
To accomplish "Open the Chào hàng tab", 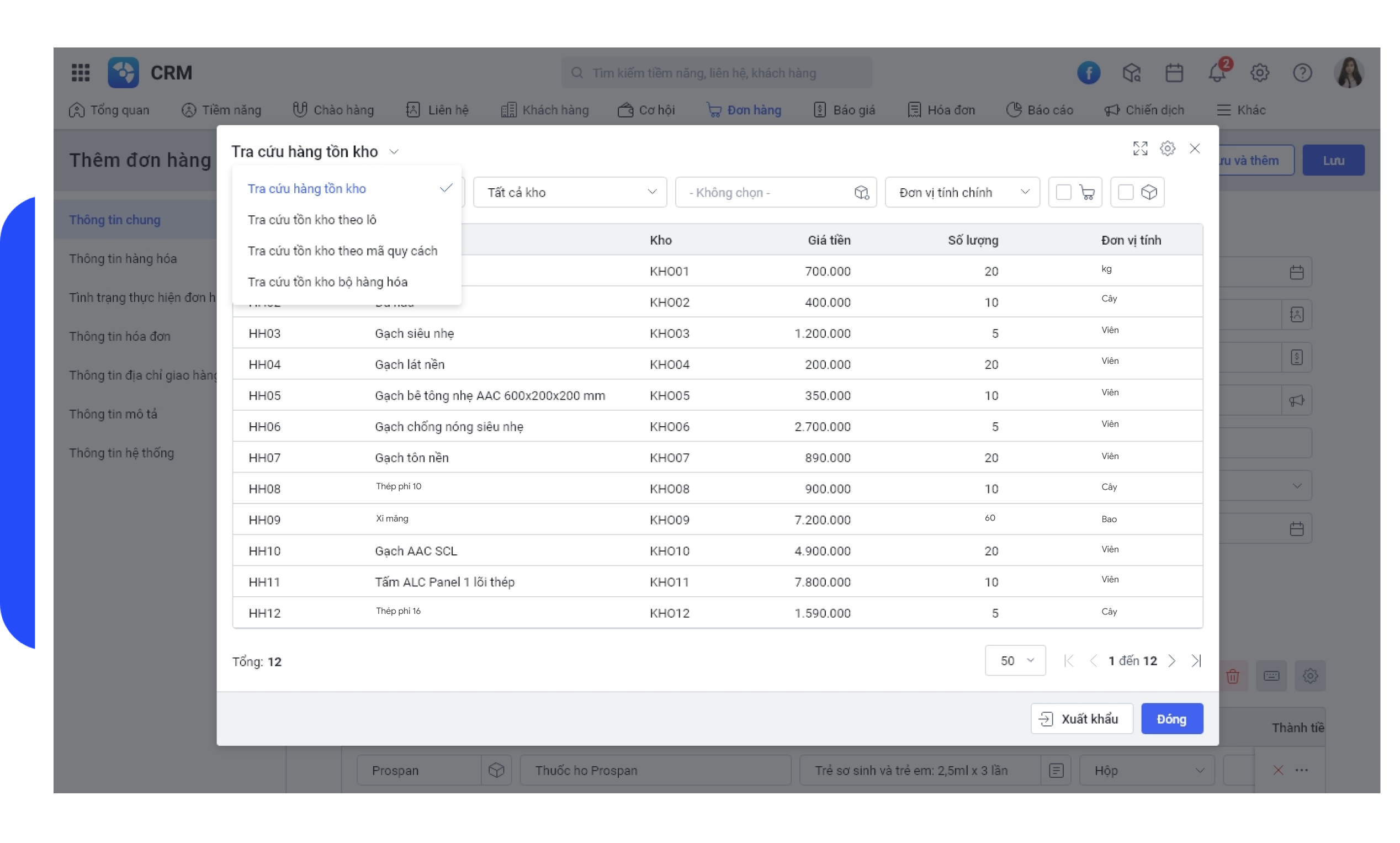I will (333, 110).
